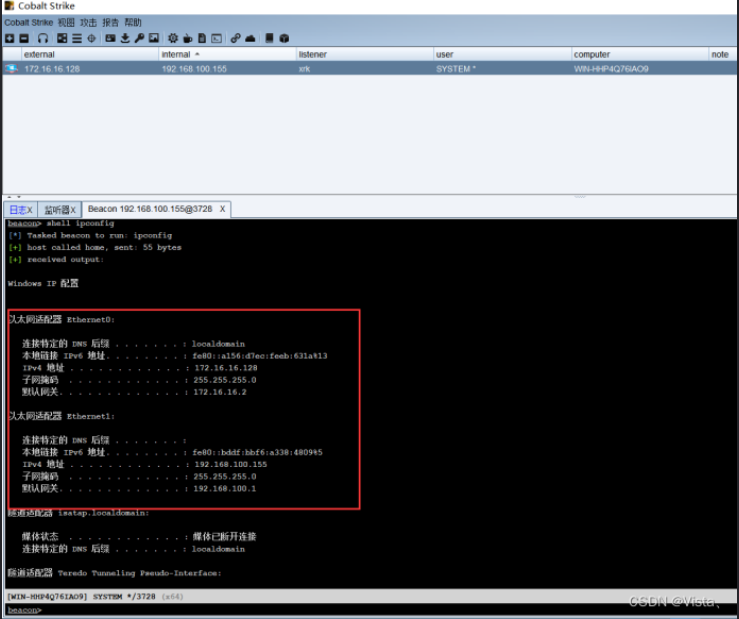Open the Office macro document icon
The height and width of the screenshot is (619, 739).
click(202, 38)
